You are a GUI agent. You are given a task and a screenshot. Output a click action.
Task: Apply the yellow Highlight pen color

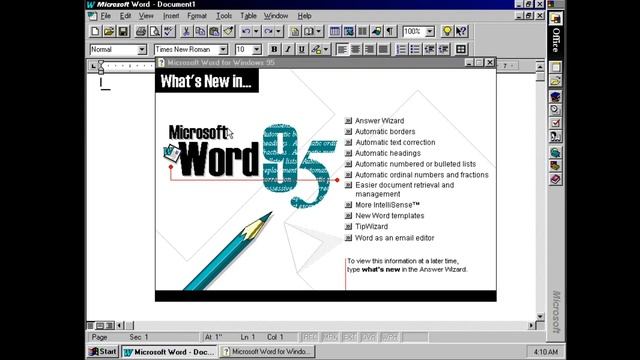[316, 49]
